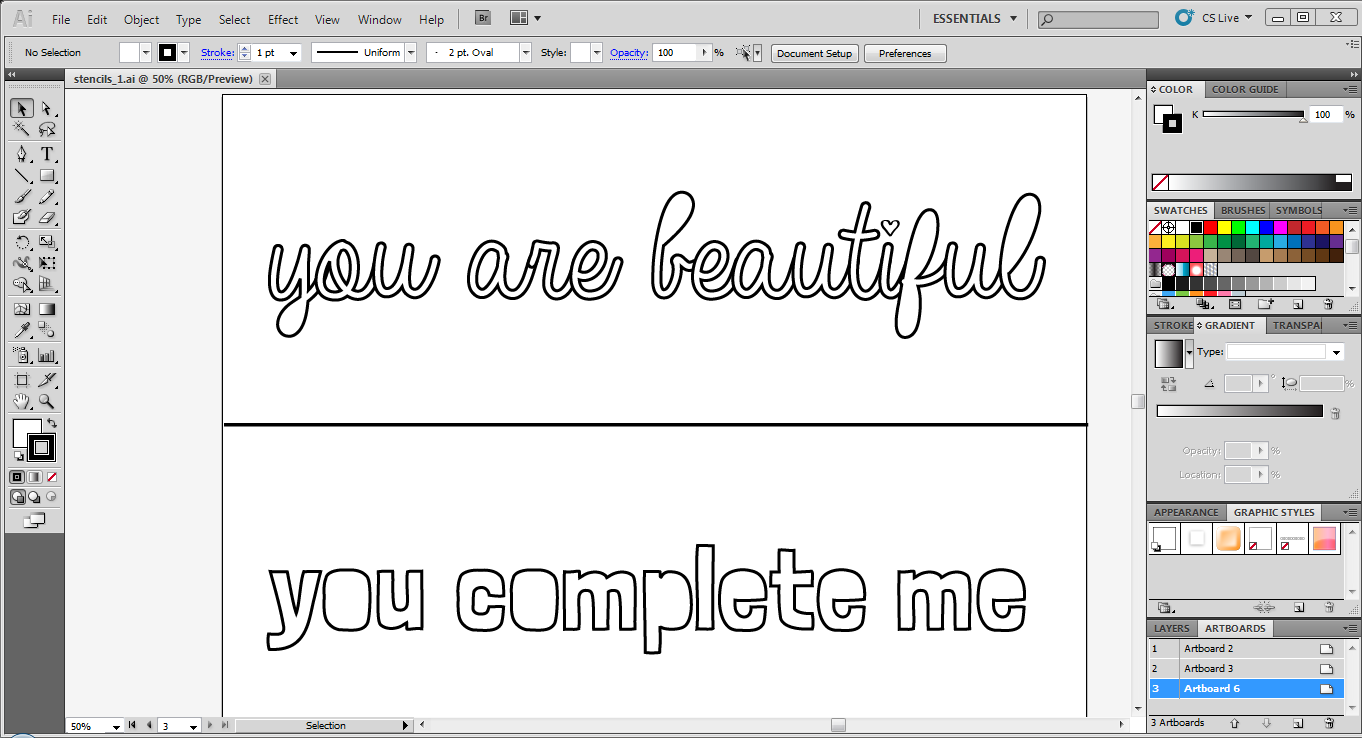Reset to default fill and stroke

pos(18,456)
